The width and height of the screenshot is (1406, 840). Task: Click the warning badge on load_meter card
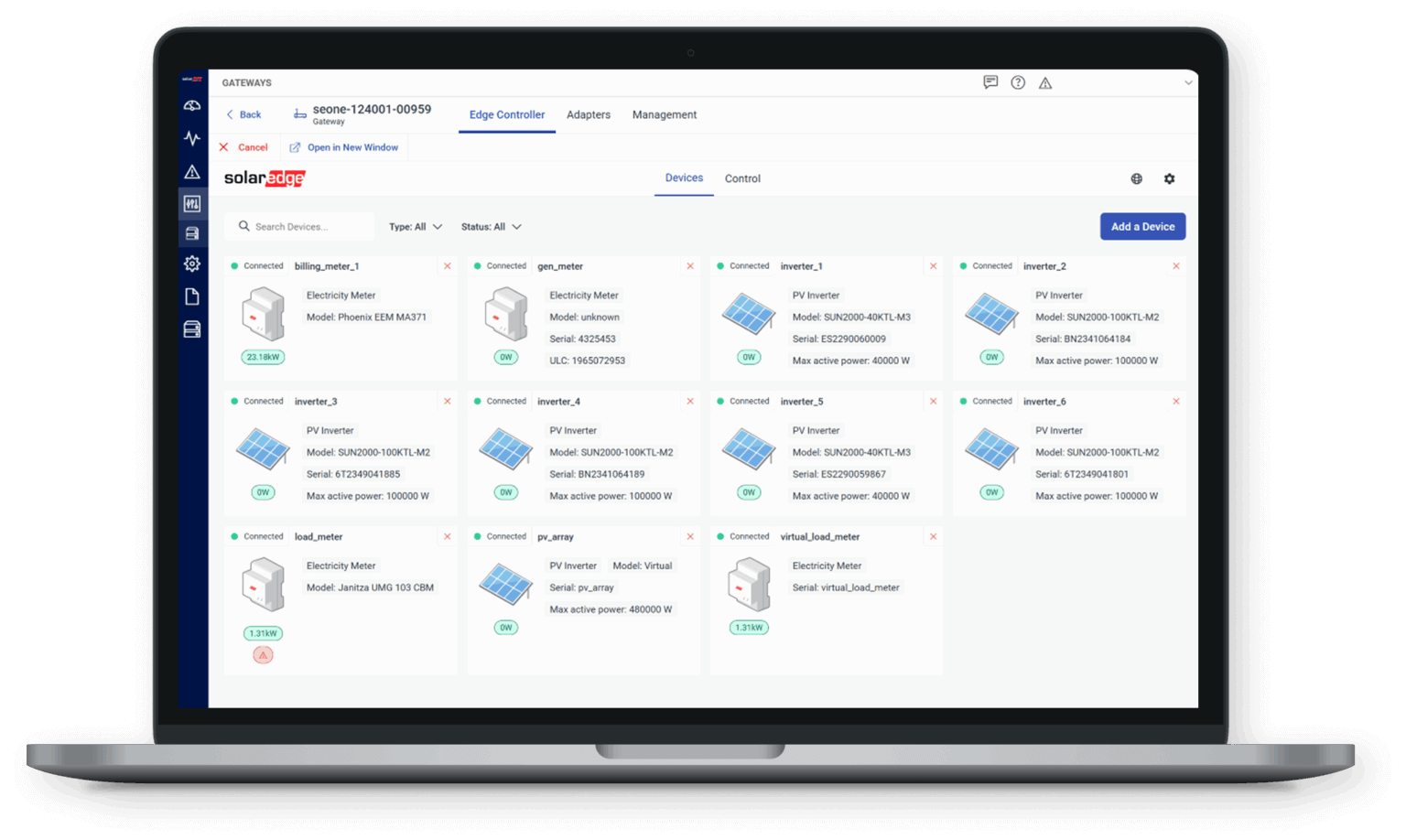[x=263, y=654]
